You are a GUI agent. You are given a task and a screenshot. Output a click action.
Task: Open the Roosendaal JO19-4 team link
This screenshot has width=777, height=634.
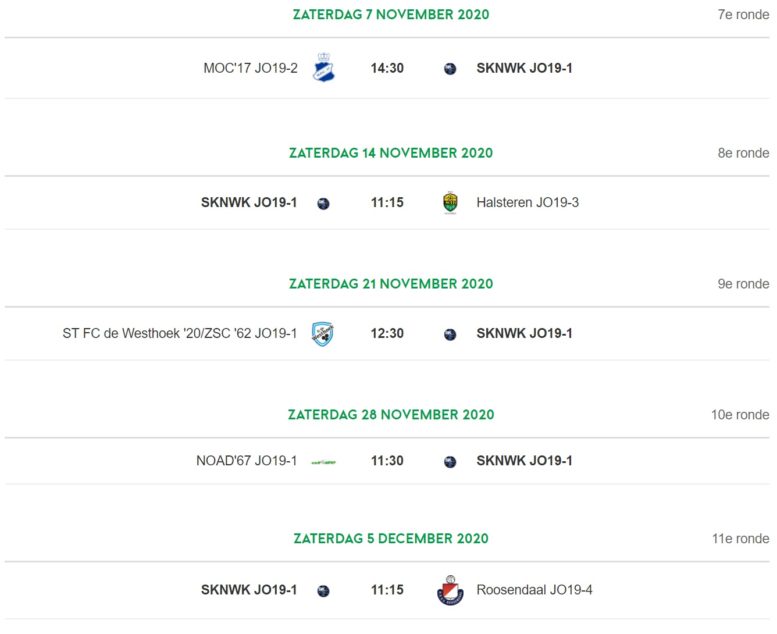[534, 589]
